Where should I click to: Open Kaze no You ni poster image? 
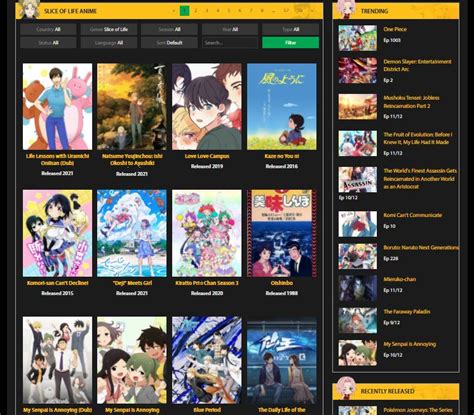[282, 107]
